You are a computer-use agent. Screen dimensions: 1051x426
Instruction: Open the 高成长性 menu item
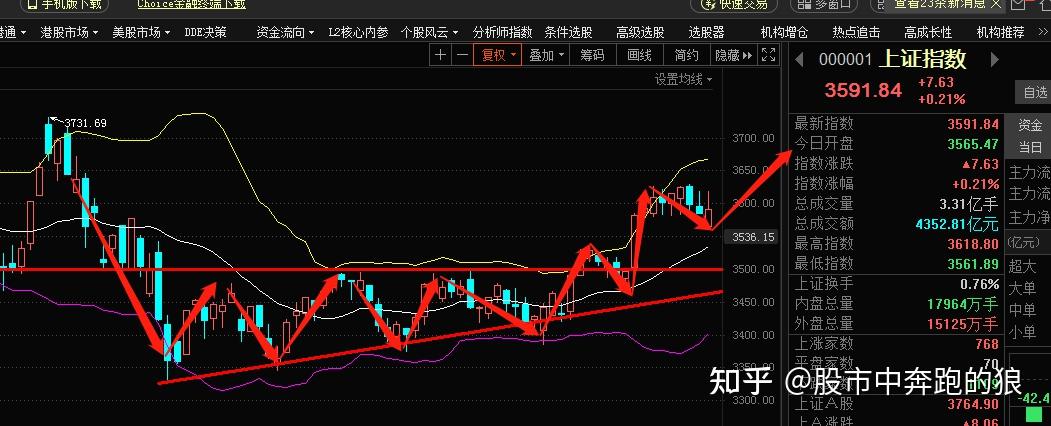tap(928, 32)
